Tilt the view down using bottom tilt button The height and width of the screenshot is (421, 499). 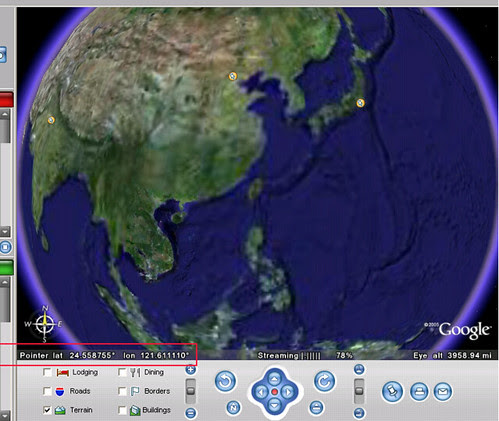(x=359, y=413)
